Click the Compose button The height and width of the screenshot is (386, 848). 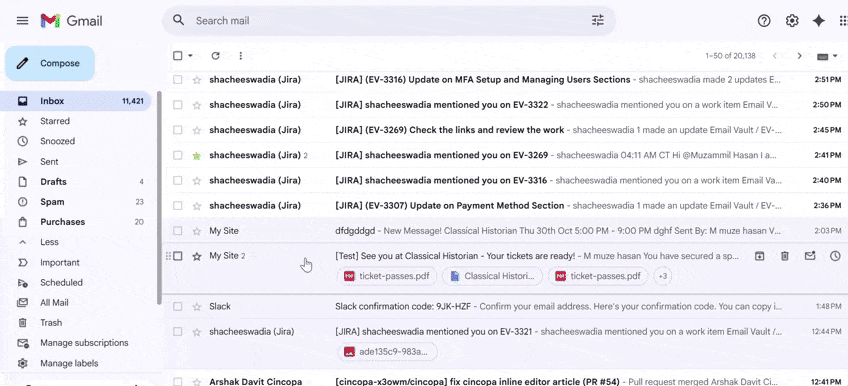click(50, 63)
